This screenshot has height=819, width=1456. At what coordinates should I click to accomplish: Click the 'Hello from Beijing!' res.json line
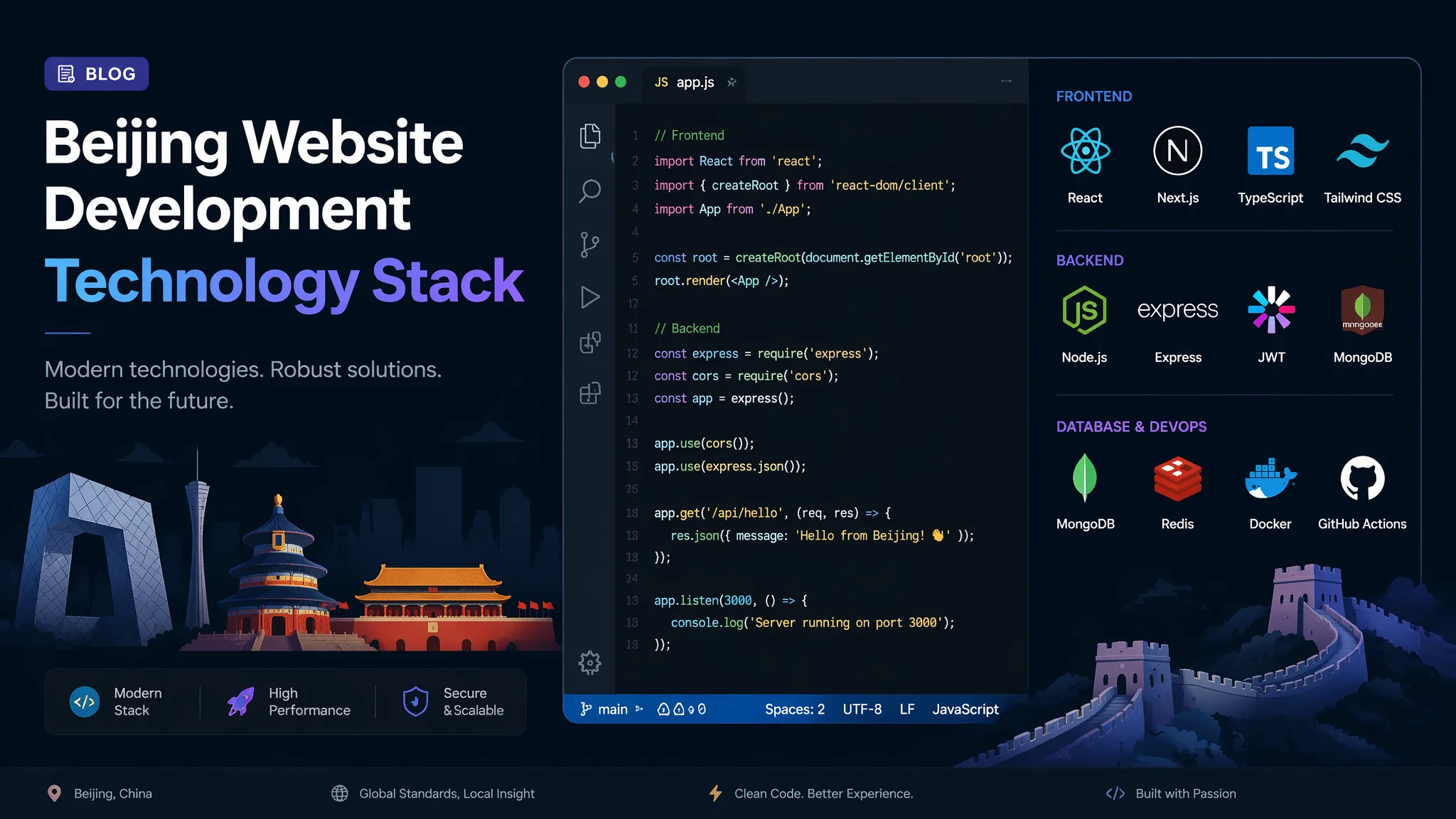(823, 536)
